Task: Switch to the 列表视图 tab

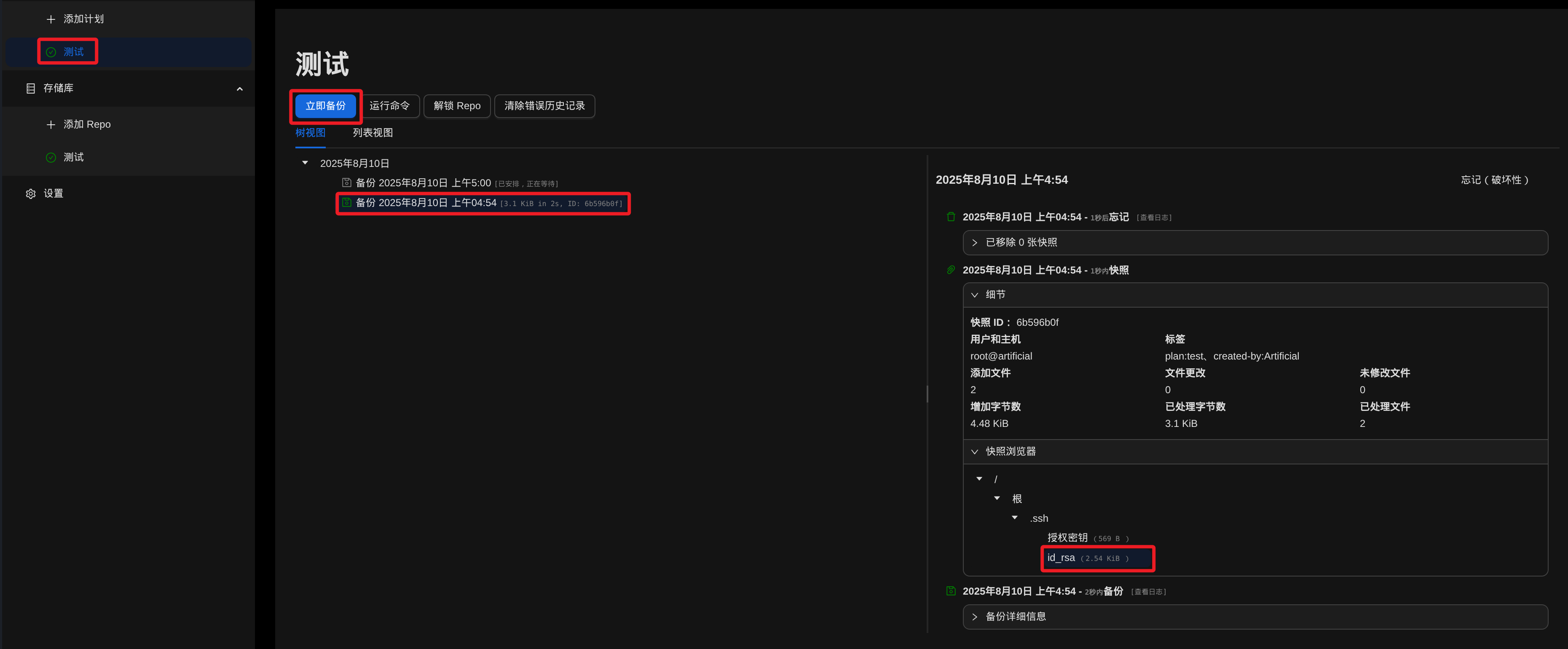Action: point(373,133)
